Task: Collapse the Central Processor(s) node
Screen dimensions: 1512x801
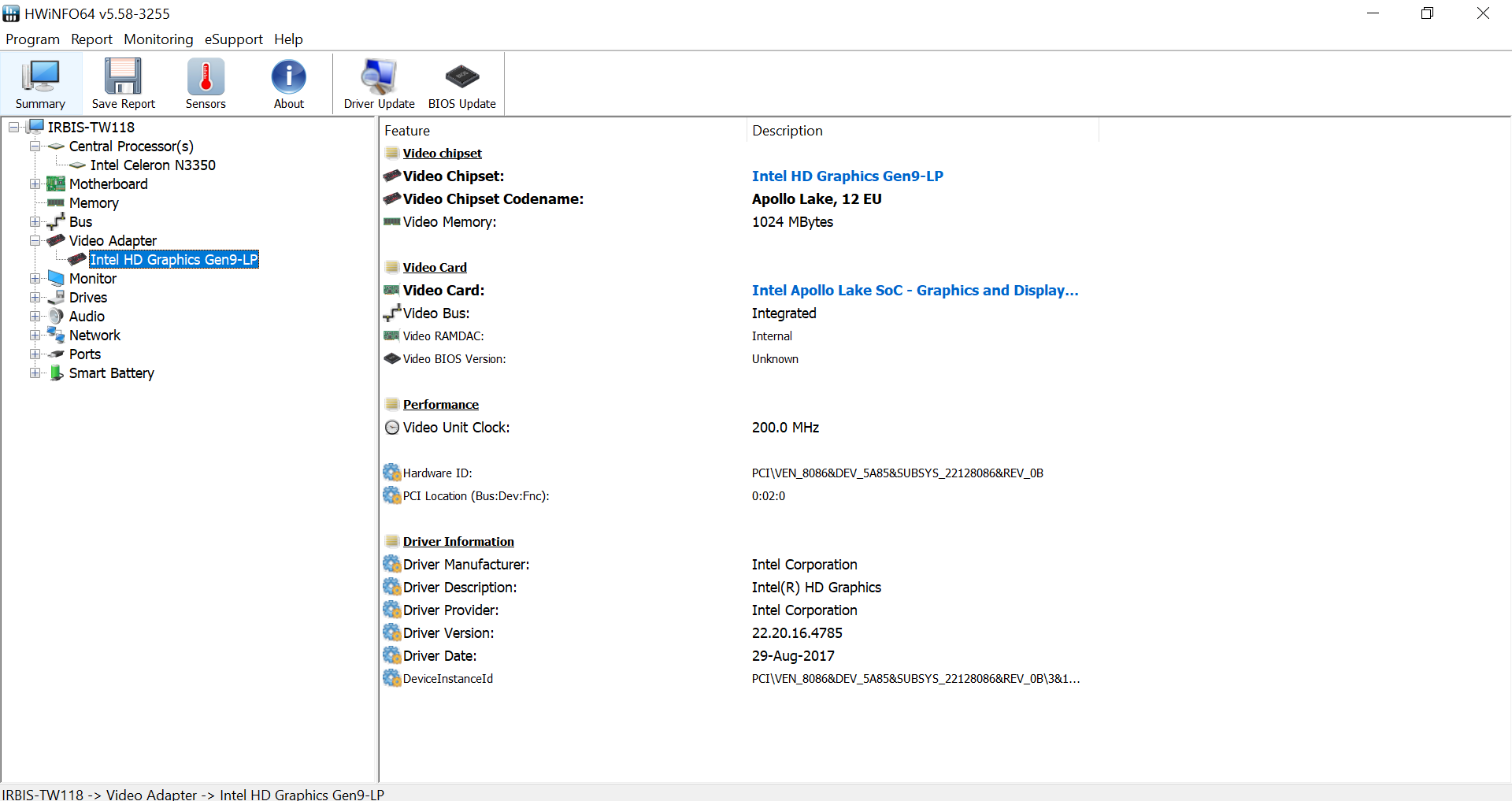Action: click(x=35, y=146)
